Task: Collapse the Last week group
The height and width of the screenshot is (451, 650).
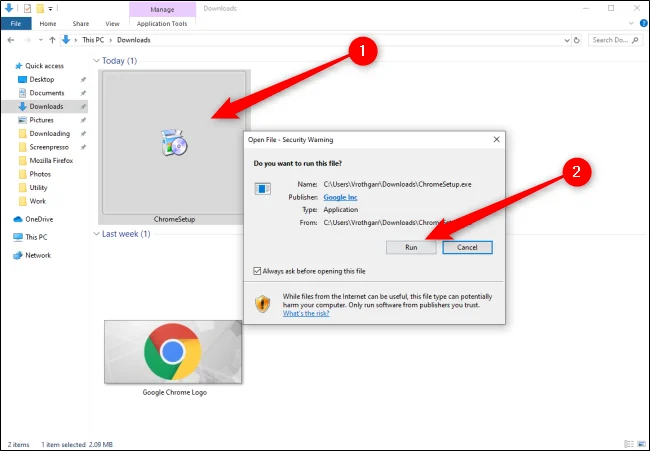Action: (x=95, y=234)
